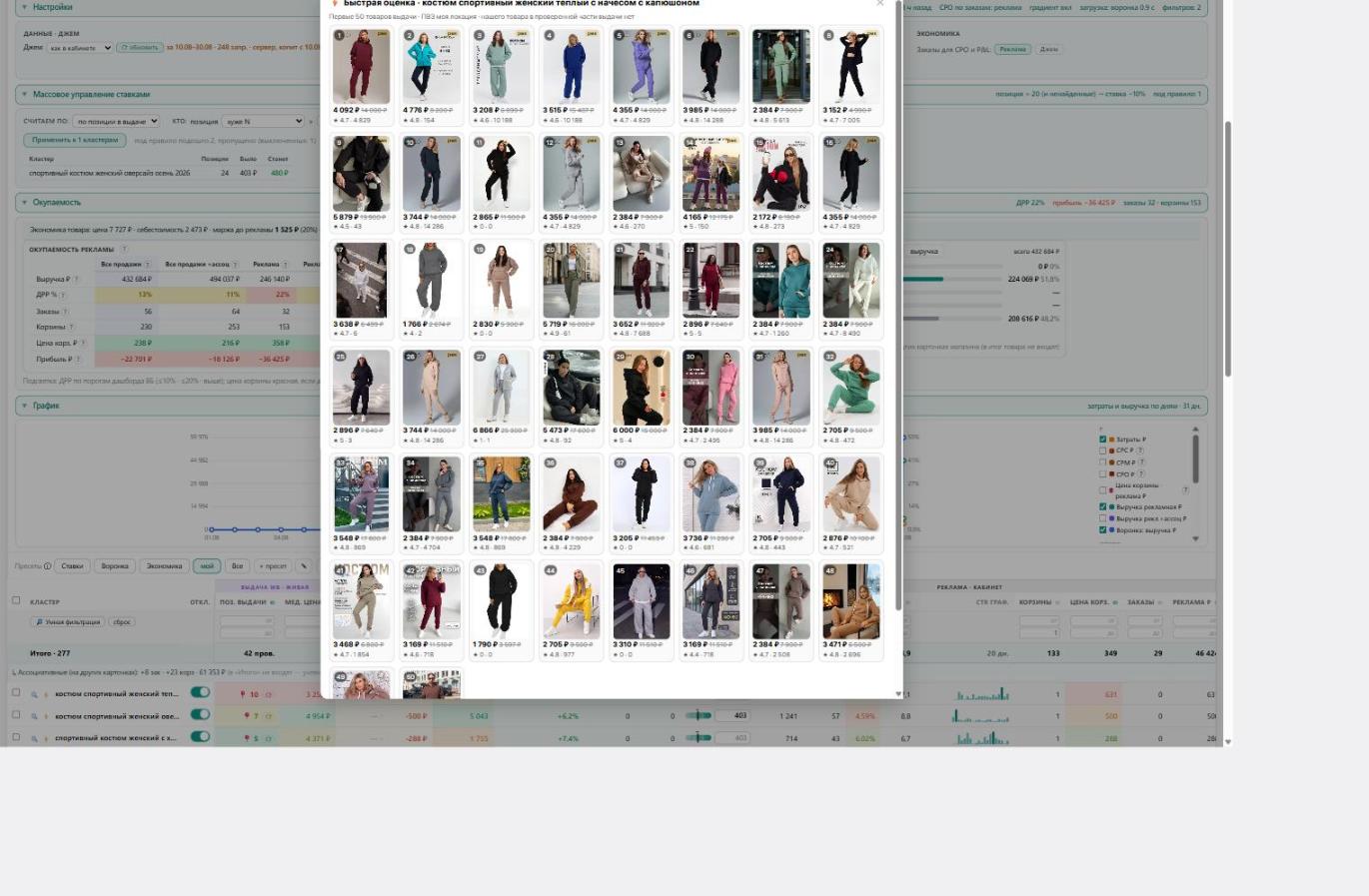Click the magnifier icon in 'костюм спортивный женский теп...' row
Screen dimensions: 1369x896
click(x=34, y=693)
